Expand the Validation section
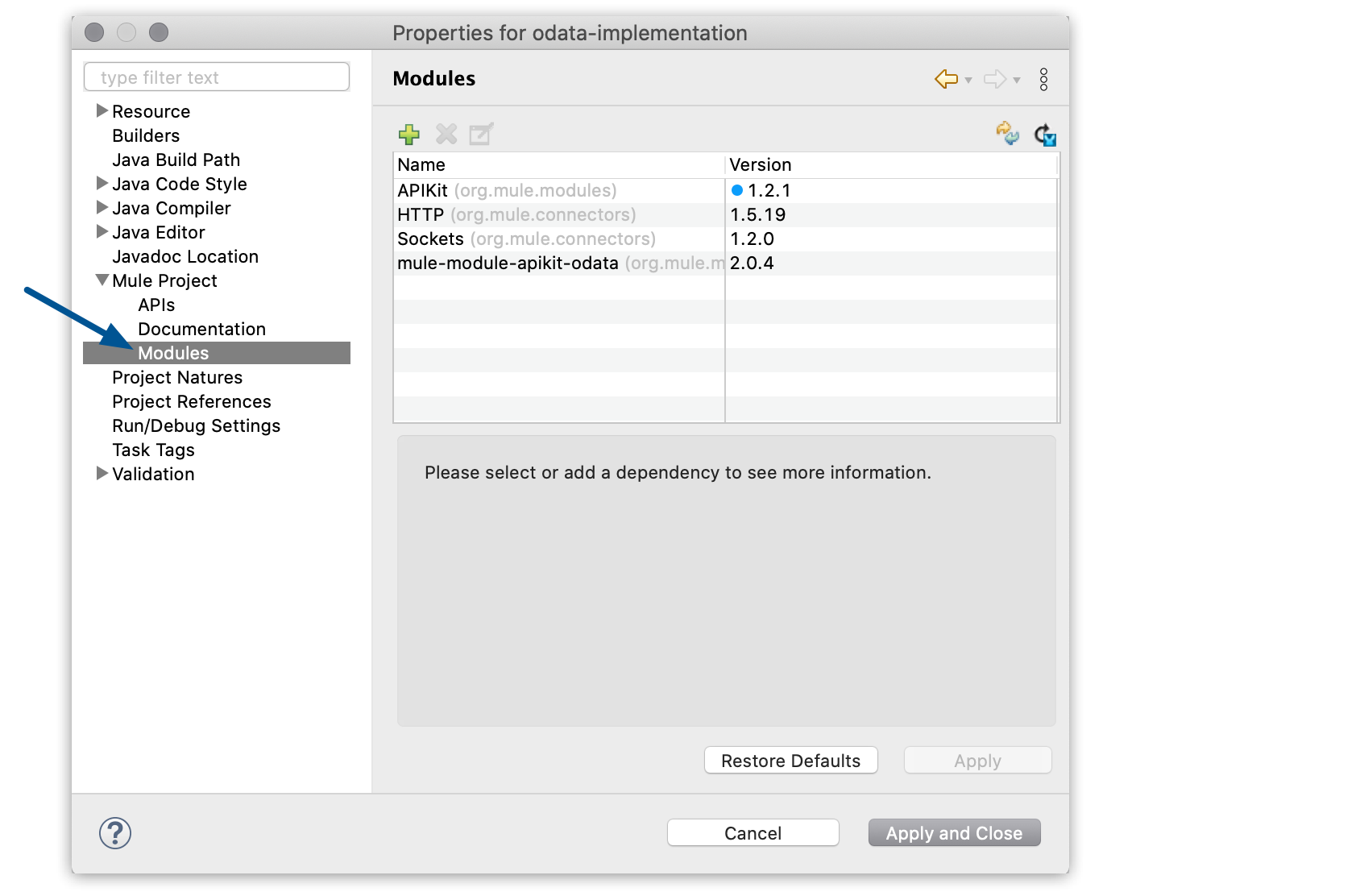This screenshot has width=1360, height=896. click(102, 474)
